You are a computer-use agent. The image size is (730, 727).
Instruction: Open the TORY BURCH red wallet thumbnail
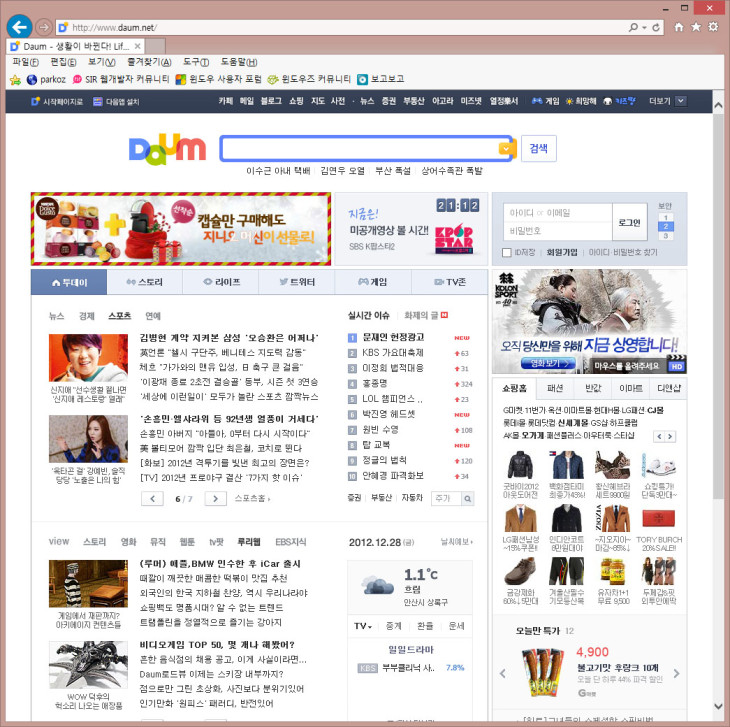coord(658,518)
